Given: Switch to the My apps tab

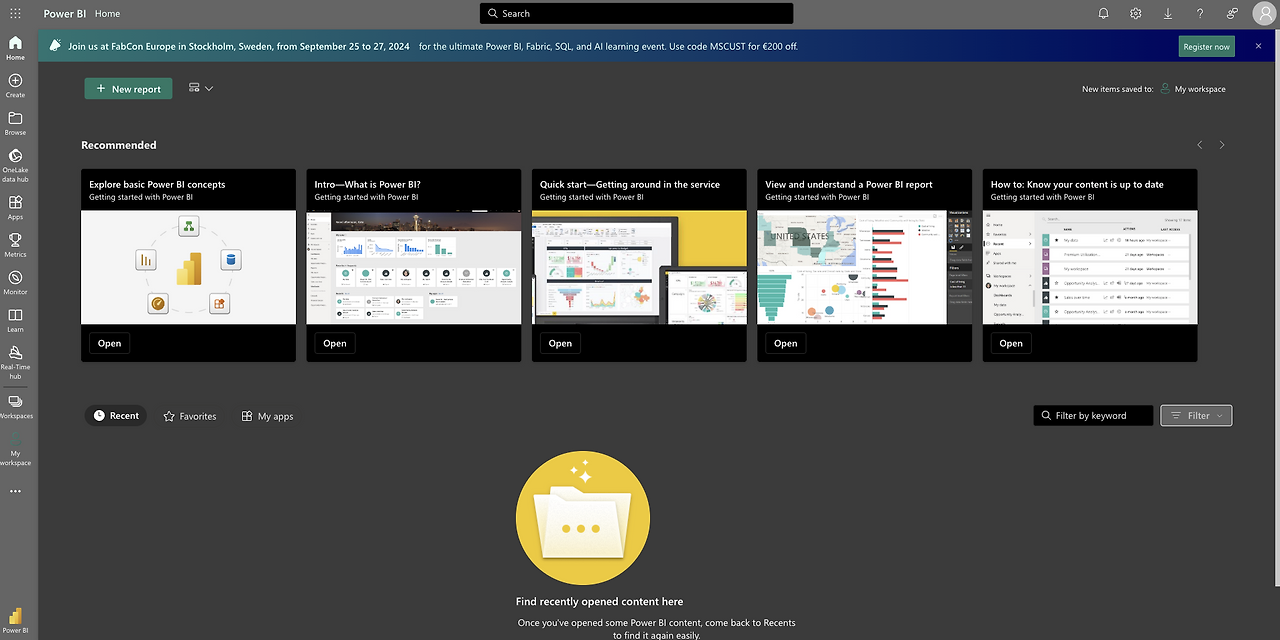Looking at the screenshot, I should pos(267,416).
